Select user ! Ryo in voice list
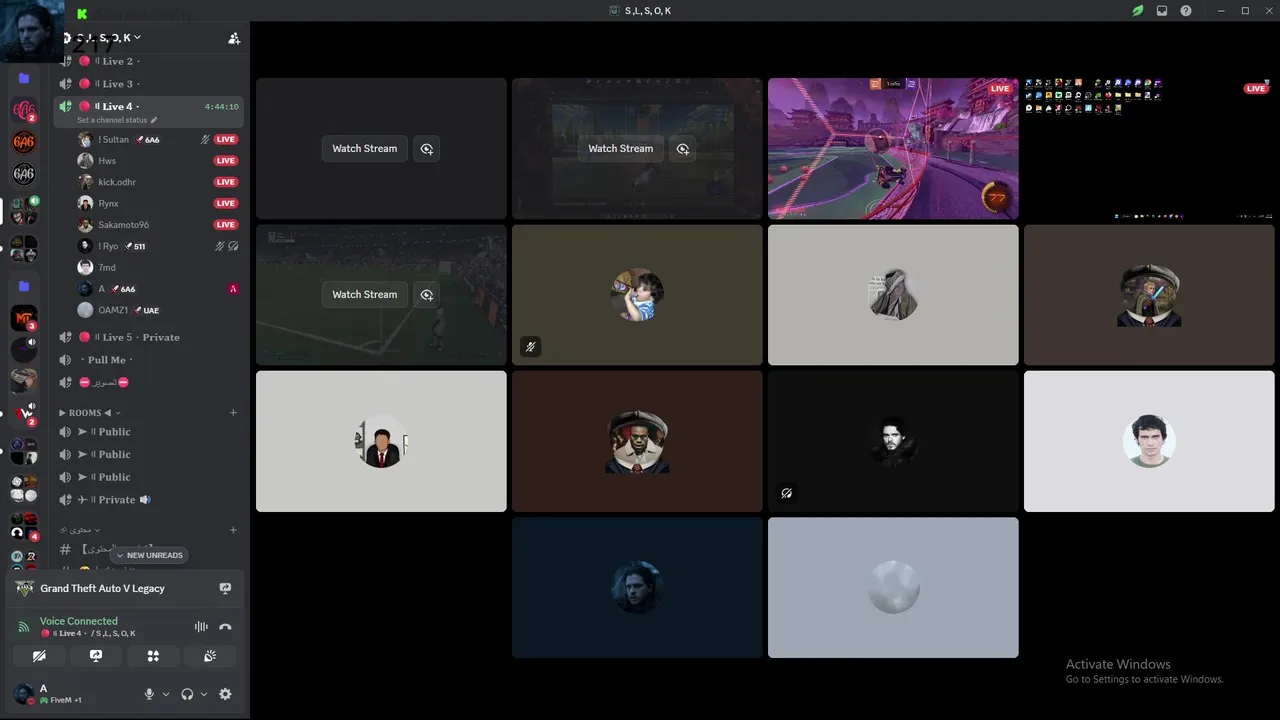This screenshot has width=1280, height=720. point(158,246)
